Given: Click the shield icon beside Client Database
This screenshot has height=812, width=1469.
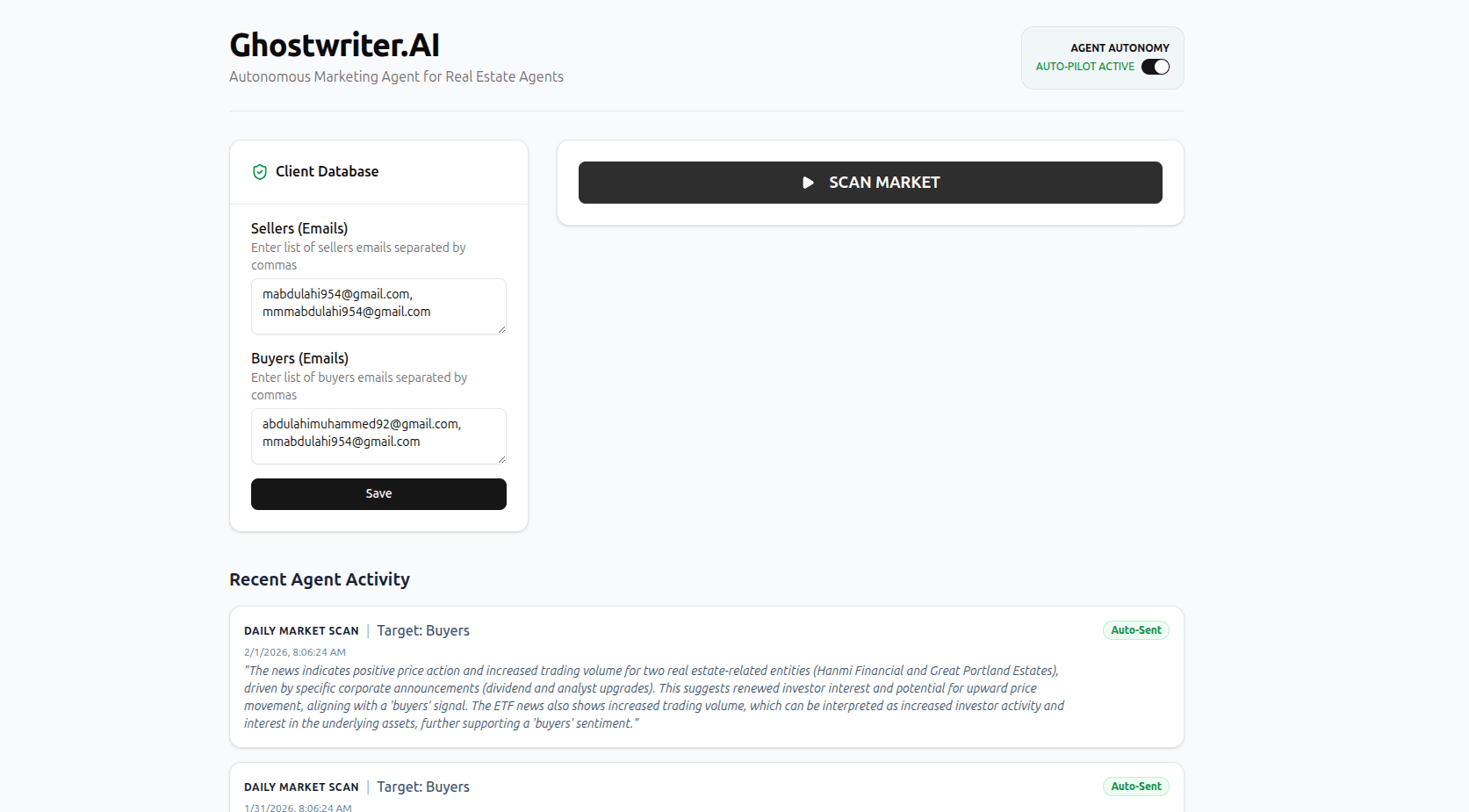Looking at the screenshot, I should pos(260,172).
